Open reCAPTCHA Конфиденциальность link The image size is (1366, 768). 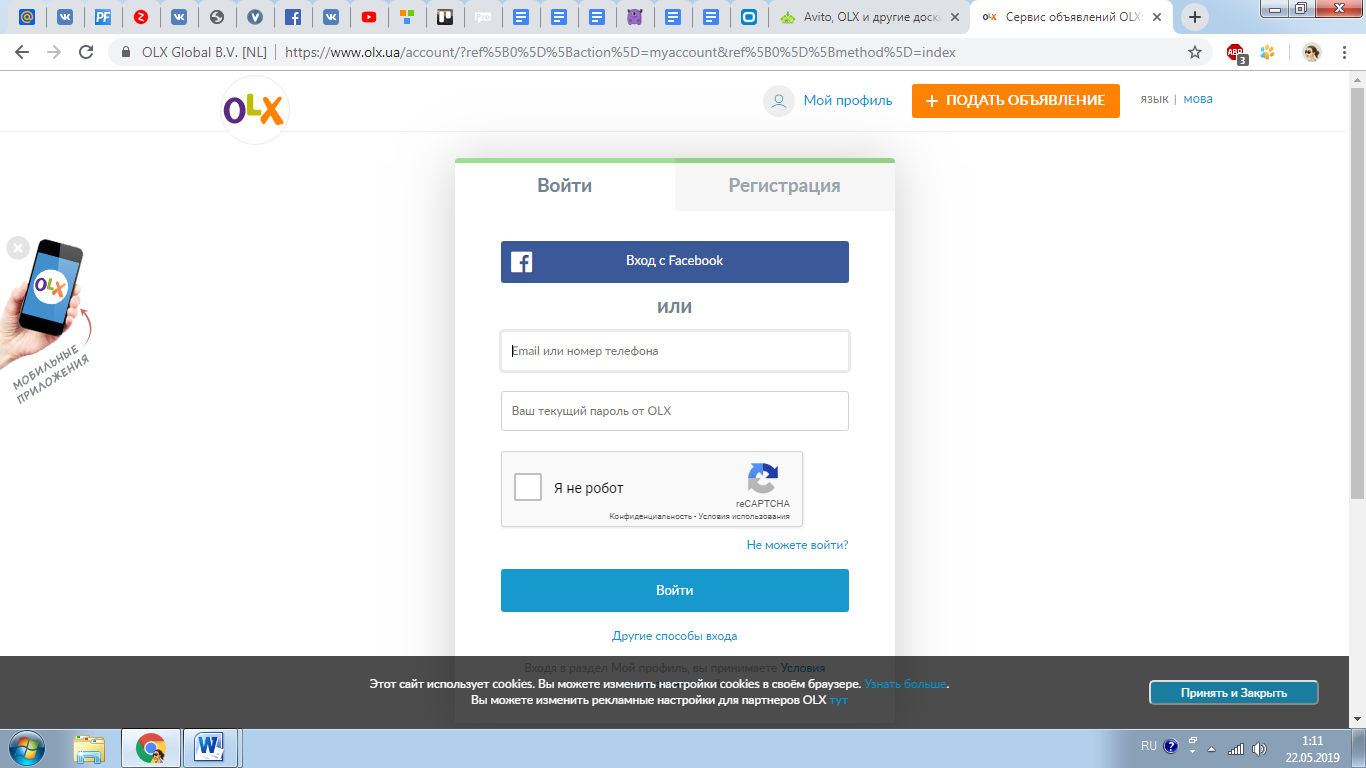(x=651, y=517)
